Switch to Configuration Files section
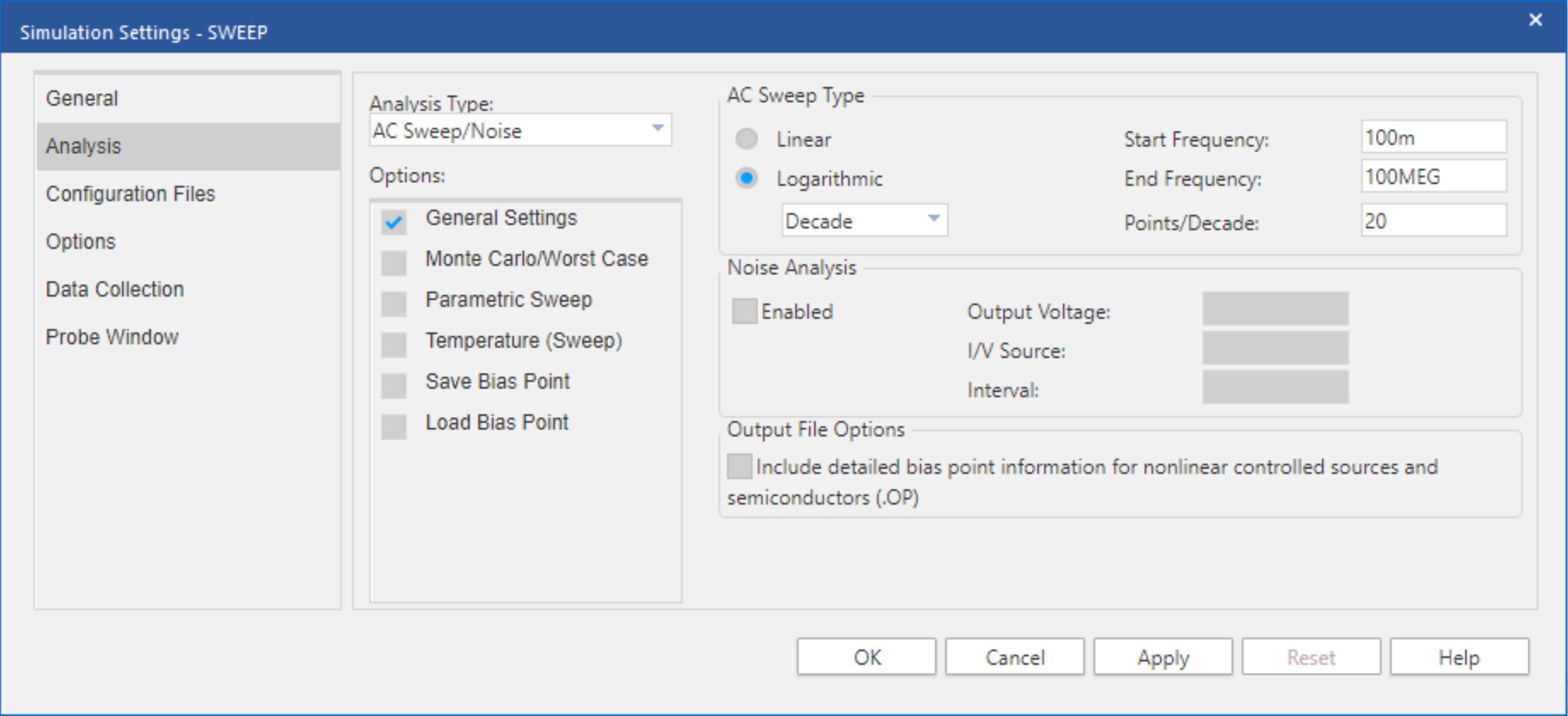Image resolution: width=1568 pixels, height=716 pixels. (130, 194)
